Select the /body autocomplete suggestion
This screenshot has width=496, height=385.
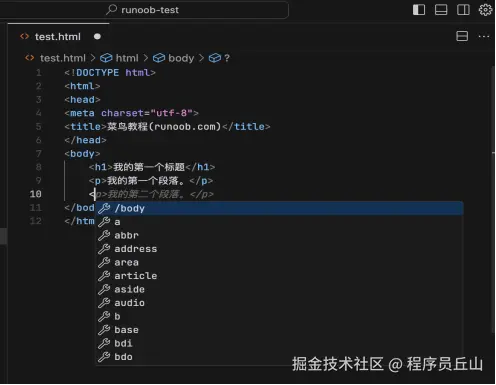[279, 208]
